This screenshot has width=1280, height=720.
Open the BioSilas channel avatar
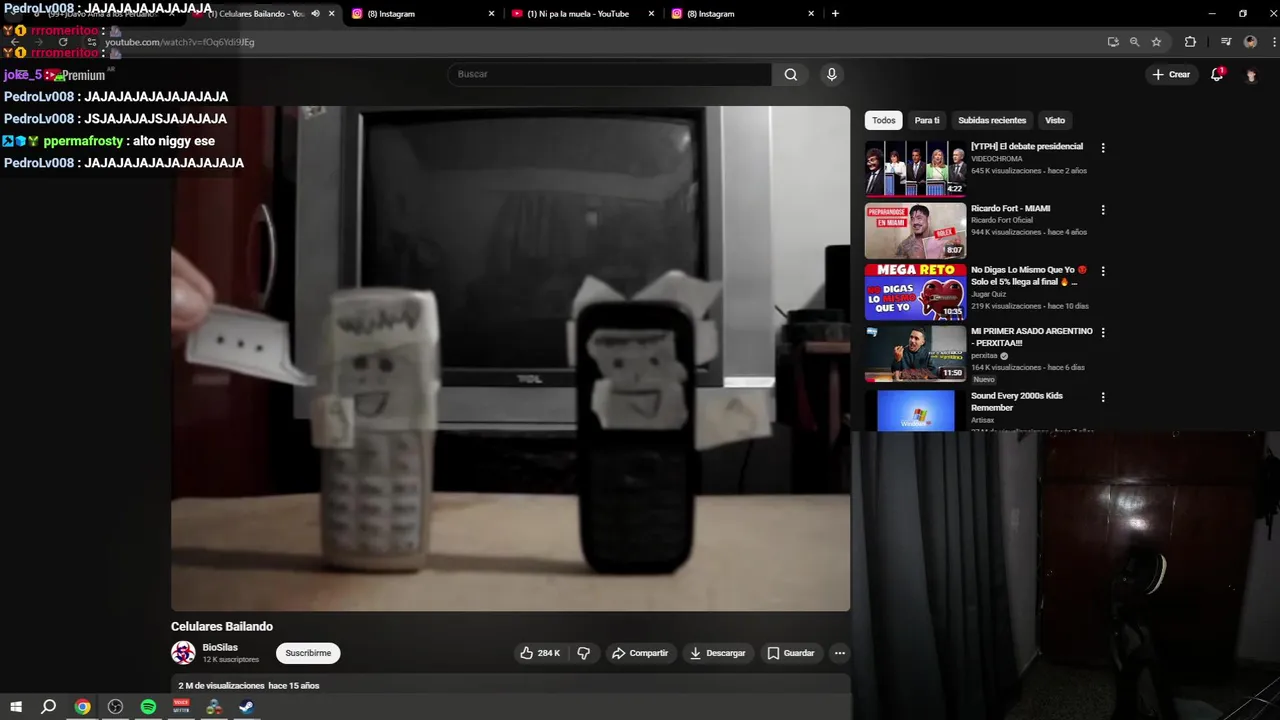(183, 653)
